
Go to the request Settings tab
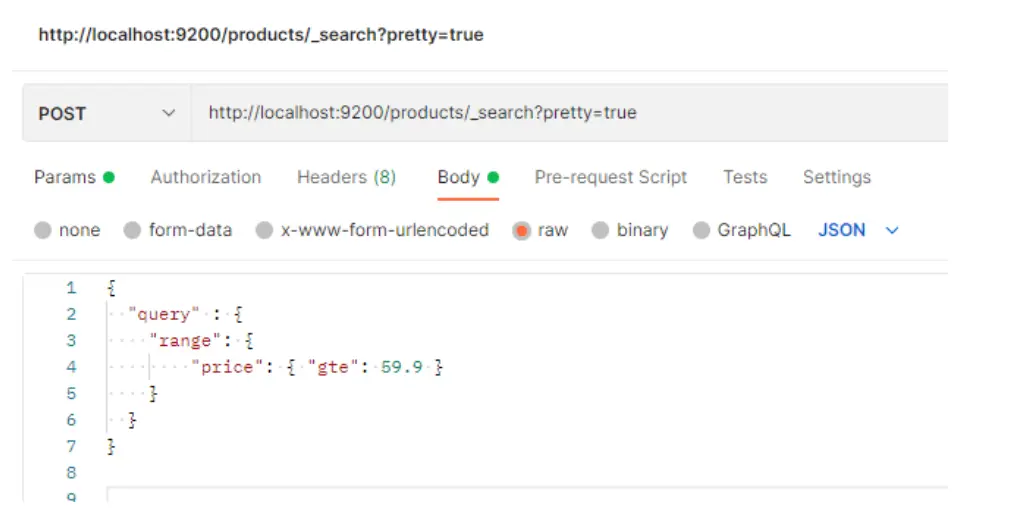[836, 177]
